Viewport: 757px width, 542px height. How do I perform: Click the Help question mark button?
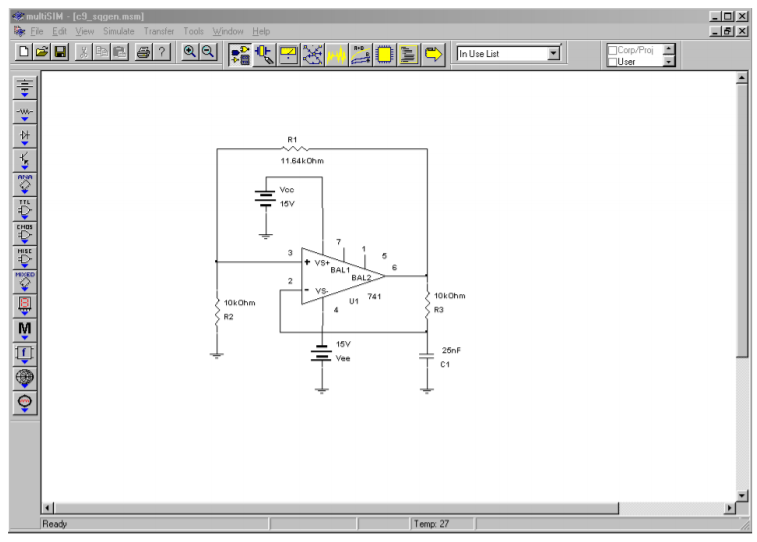(x=163, y=53)
